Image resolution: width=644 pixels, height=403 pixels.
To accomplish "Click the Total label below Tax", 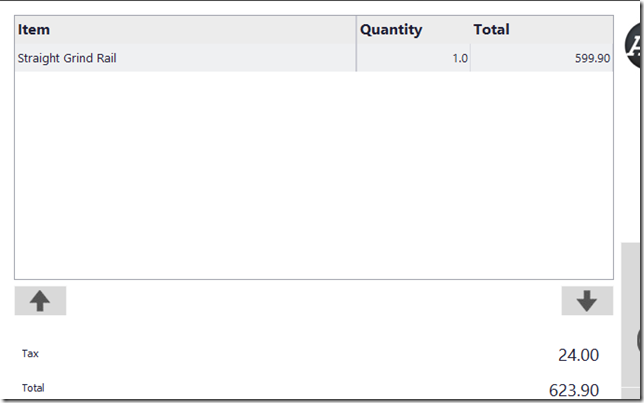I will (33, 387).
